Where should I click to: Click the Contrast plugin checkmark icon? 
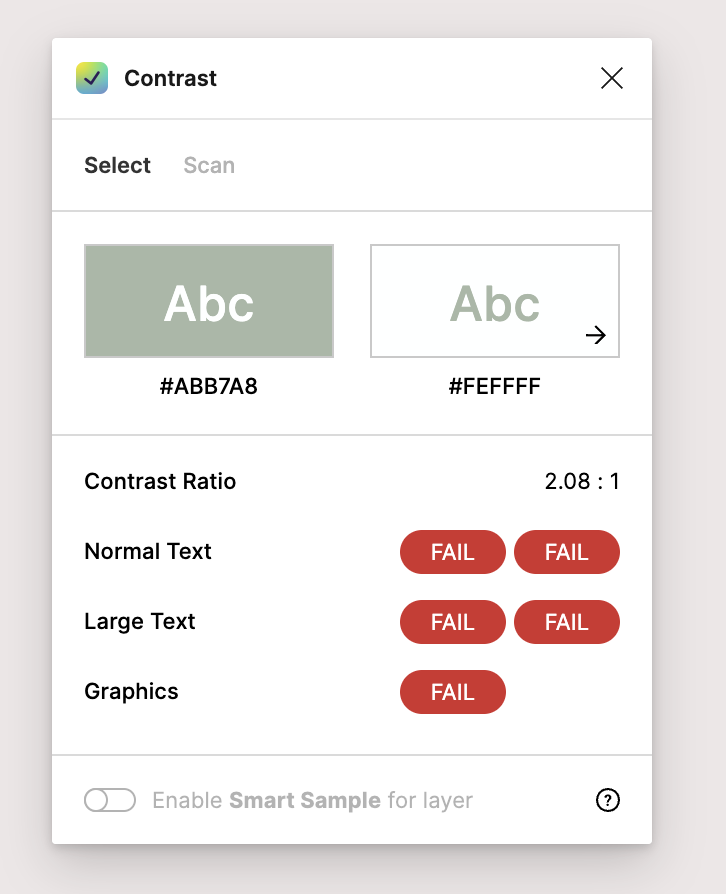click(x=91, y=78)
